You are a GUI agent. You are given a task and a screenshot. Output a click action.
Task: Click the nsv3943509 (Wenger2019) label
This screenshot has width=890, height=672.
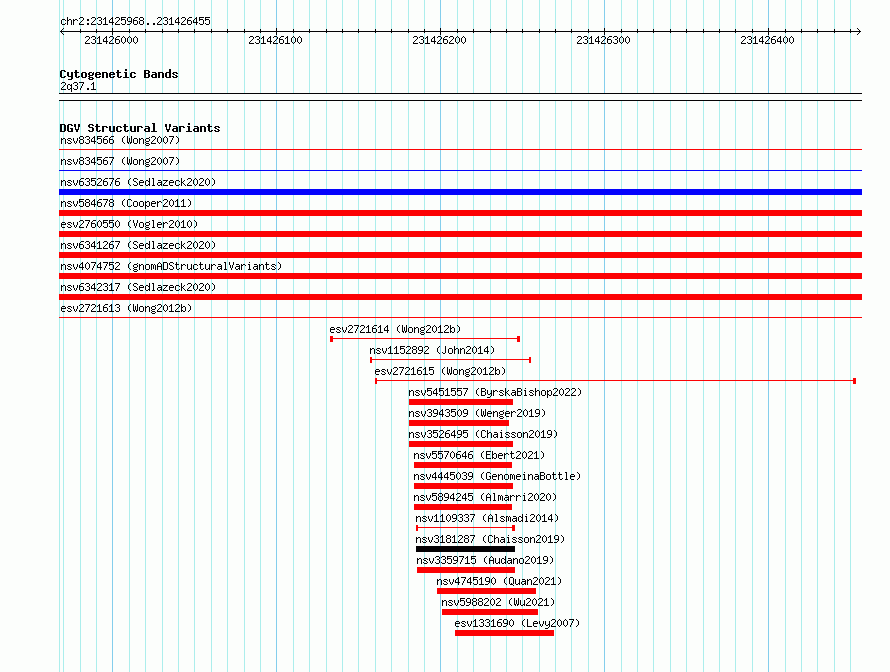(x=477, y=413)
